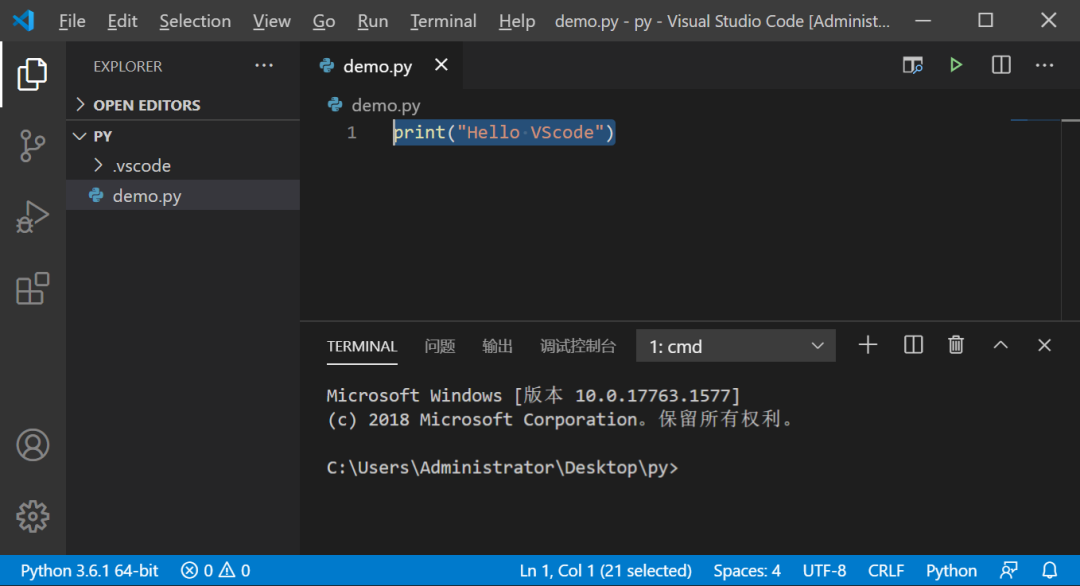Expand the .vscode folder

(x=141, y=166)
